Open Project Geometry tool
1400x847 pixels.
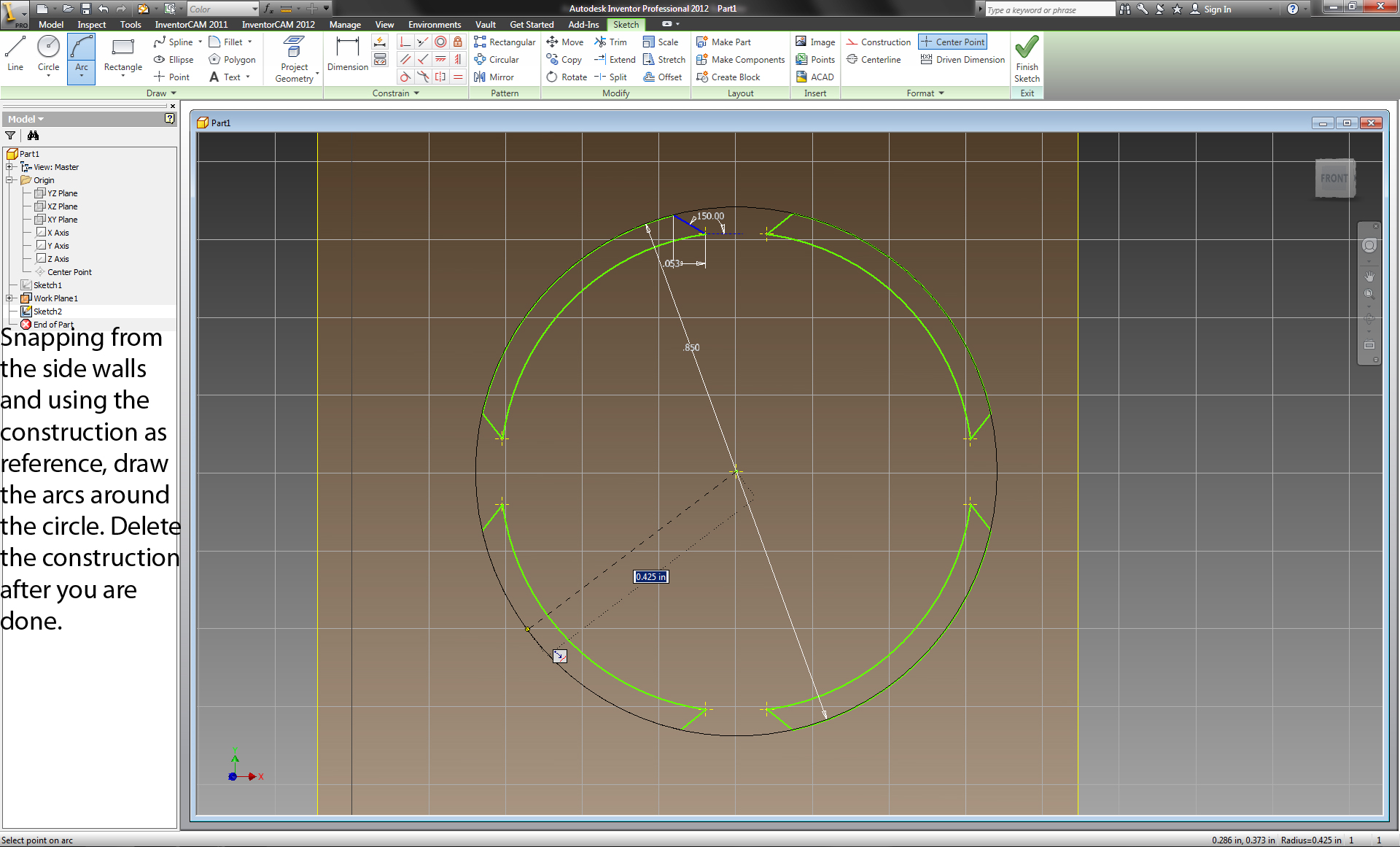tap(295, 58)
